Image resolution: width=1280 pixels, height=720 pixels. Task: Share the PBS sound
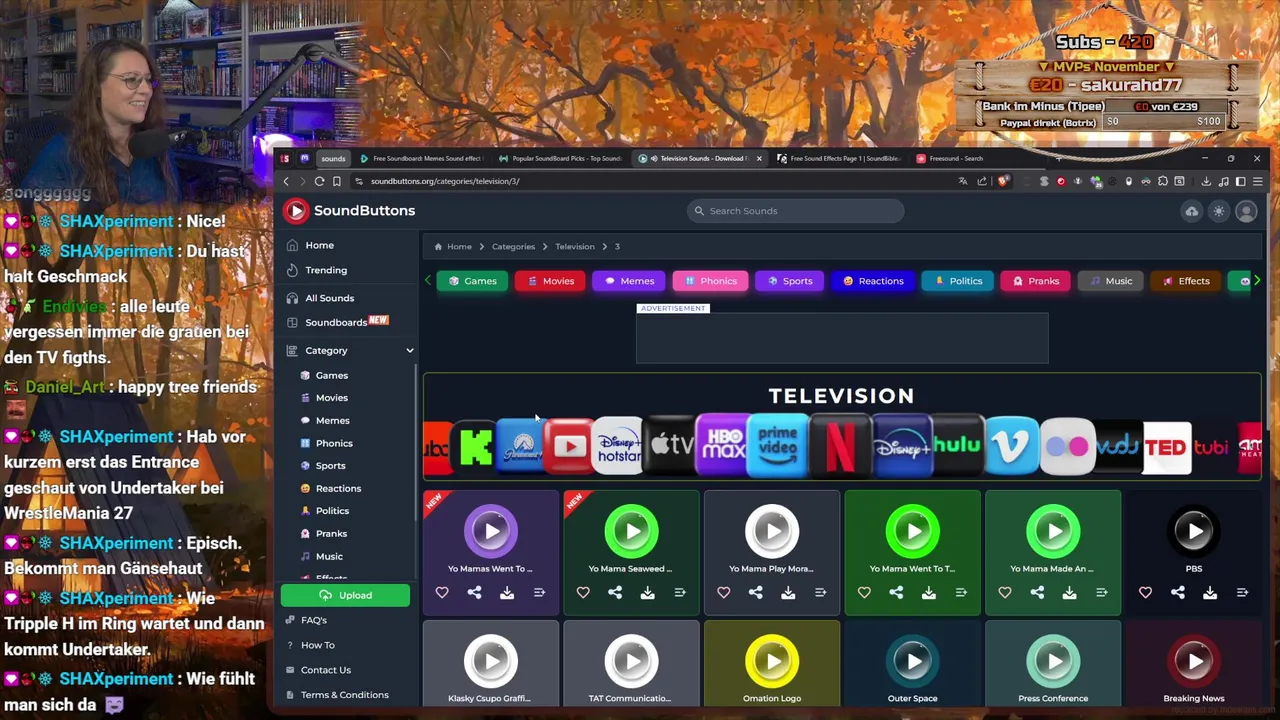pyautogui.click(x=1178, y=593)
